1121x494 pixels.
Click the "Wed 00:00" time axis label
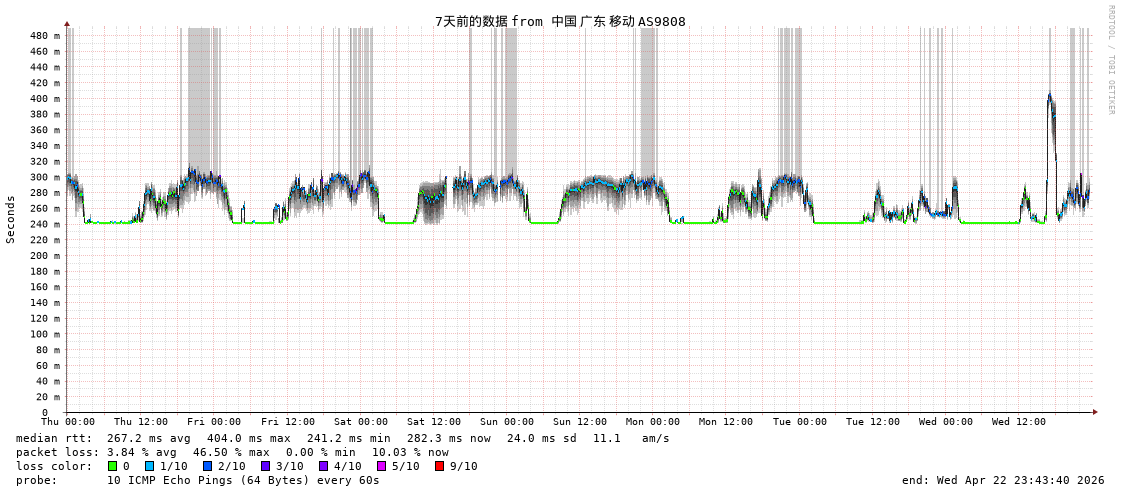947,422
